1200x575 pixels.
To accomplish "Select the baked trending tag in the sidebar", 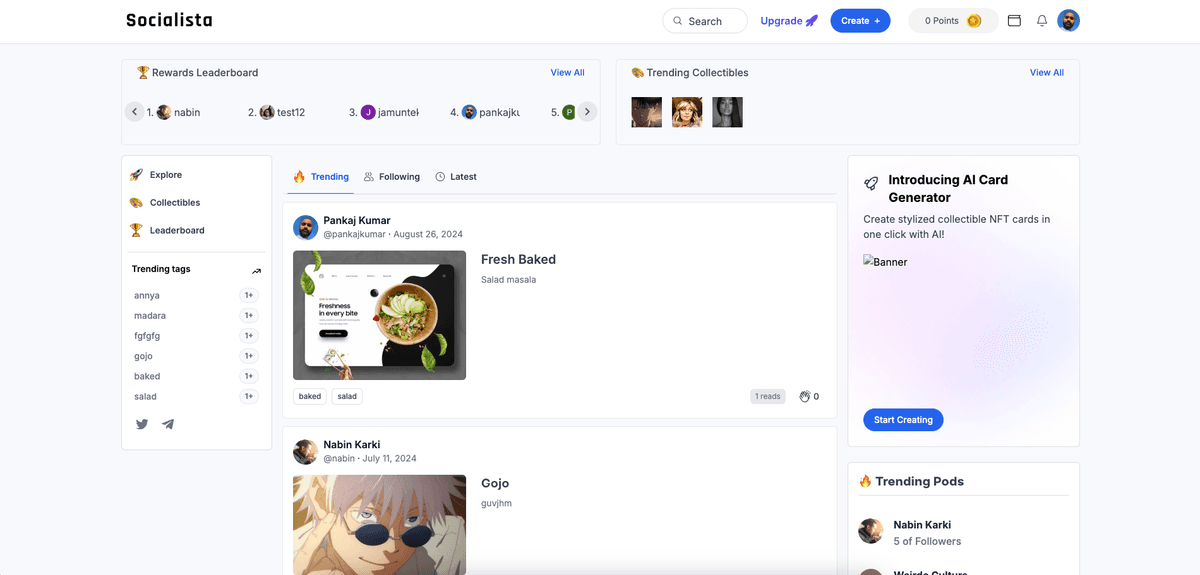I will 147,377.
